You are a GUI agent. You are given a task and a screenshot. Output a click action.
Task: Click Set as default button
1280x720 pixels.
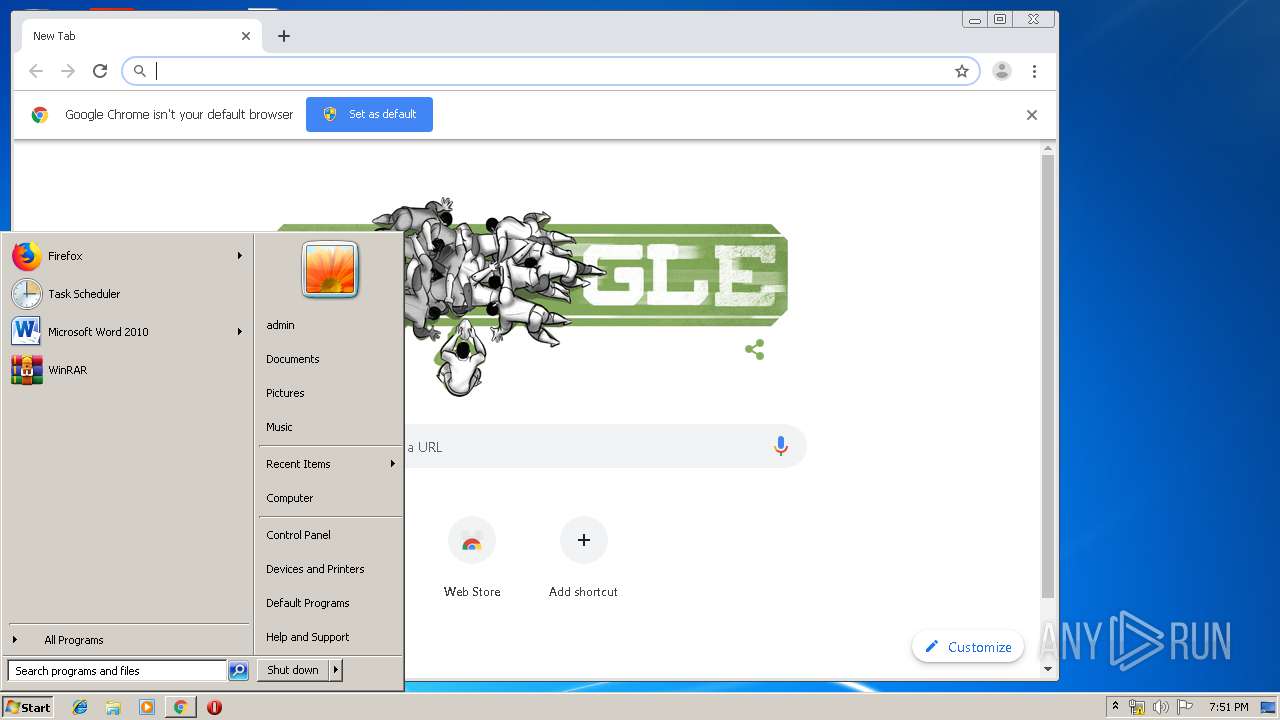click(369, 114)
